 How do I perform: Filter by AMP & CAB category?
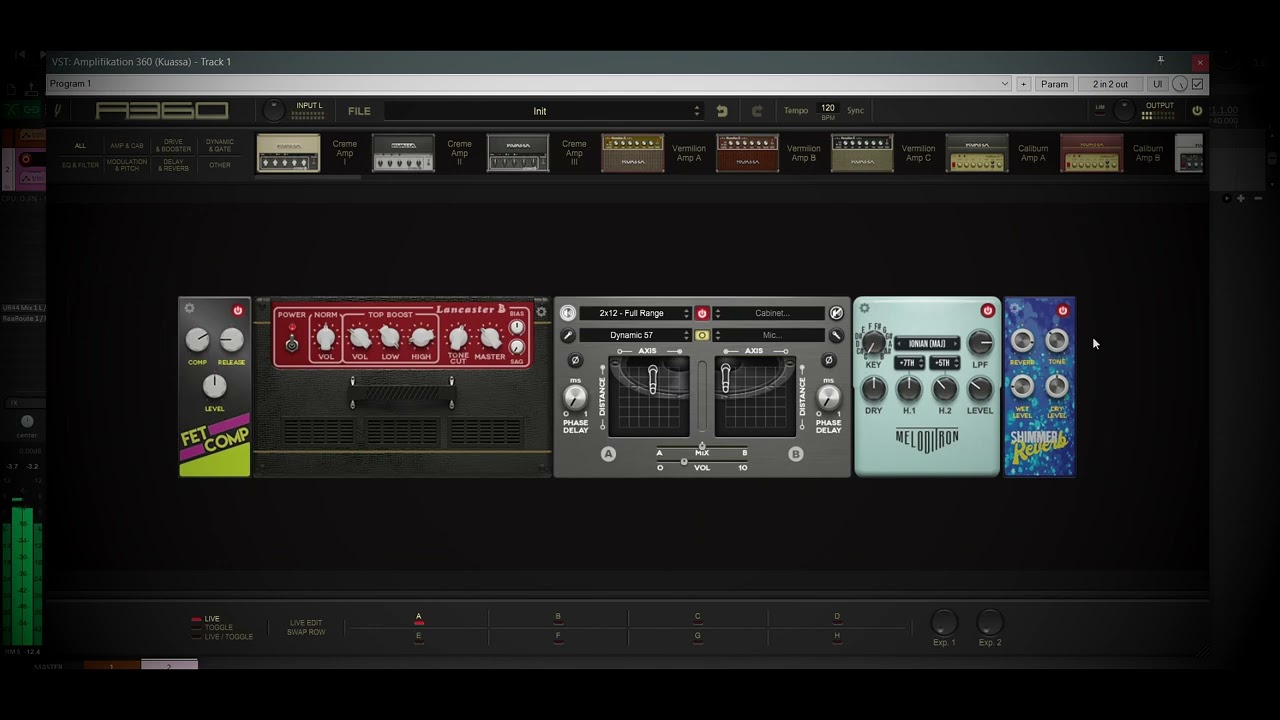click(x=127, y=146)
